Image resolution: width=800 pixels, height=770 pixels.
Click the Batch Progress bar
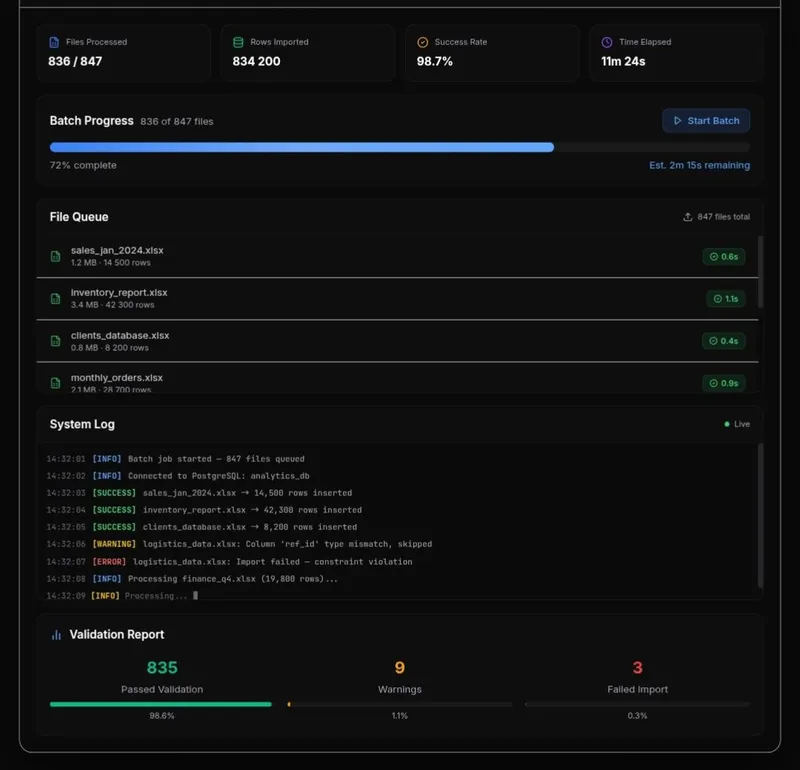399,147
